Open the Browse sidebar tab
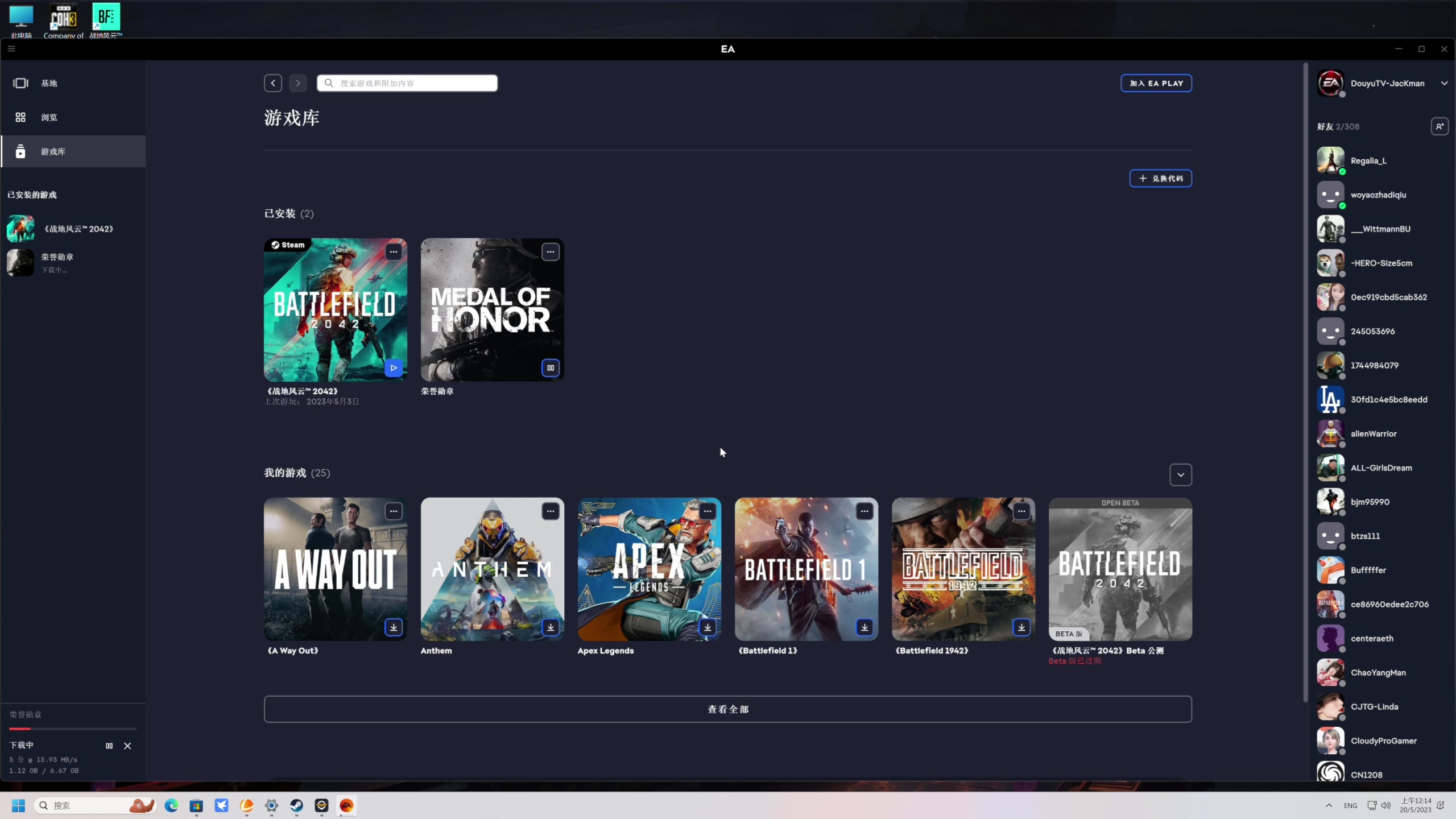 point(49,117)
